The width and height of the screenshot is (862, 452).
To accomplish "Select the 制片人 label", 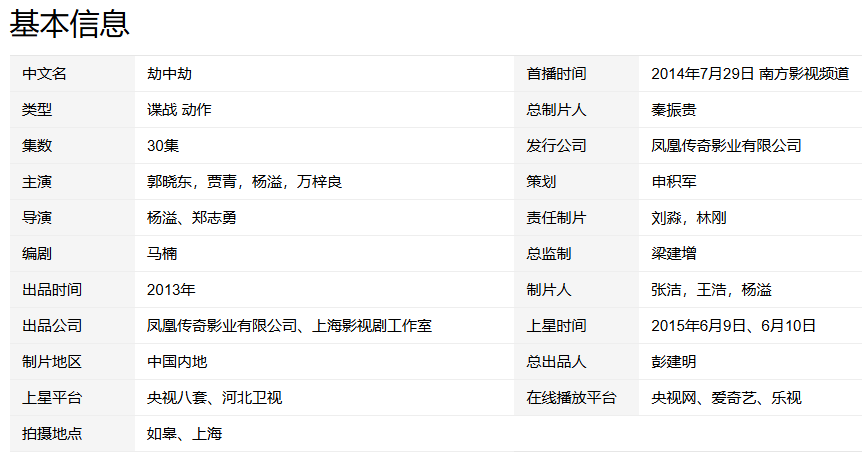I will [x=549, y=290].
